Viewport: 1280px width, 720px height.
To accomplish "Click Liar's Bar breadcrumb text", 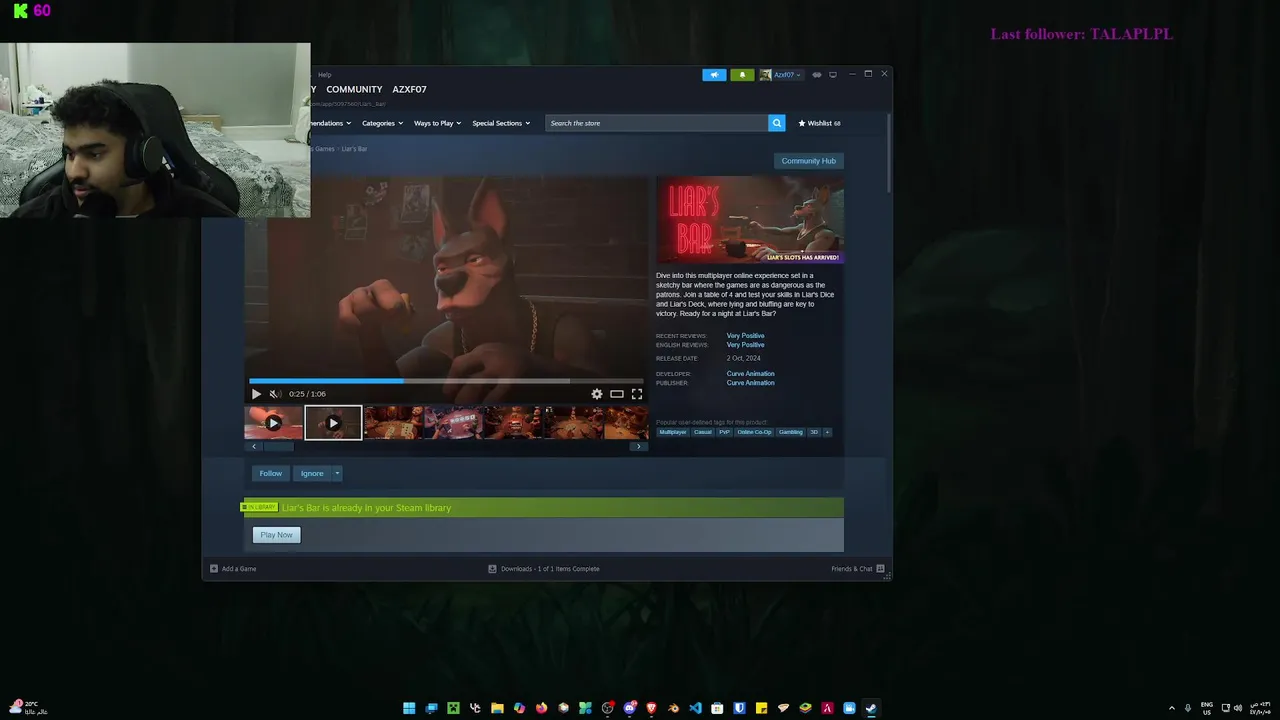I will pos(354,149).
